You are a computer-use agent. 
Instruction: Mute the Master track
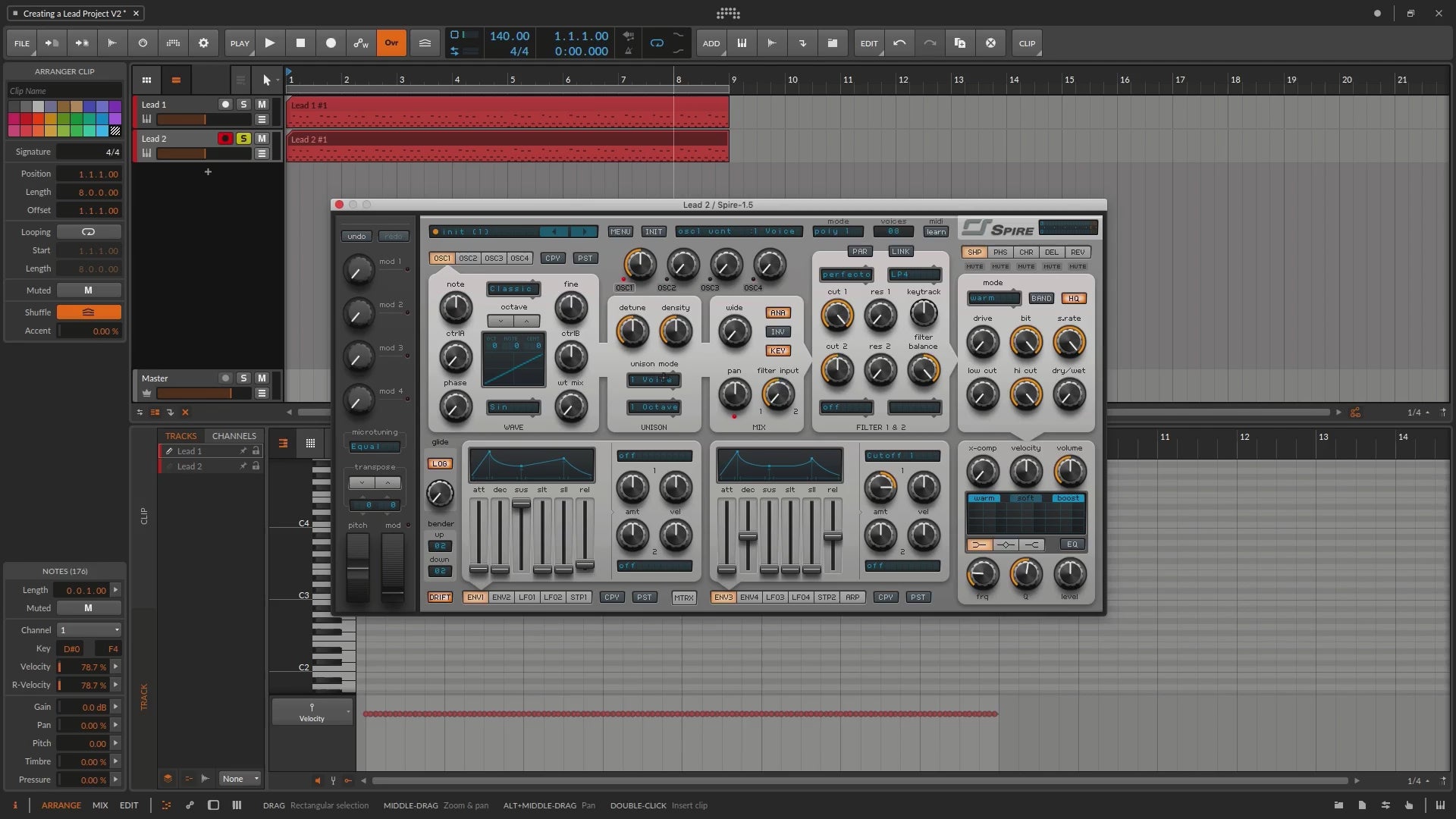coord(262,378)
